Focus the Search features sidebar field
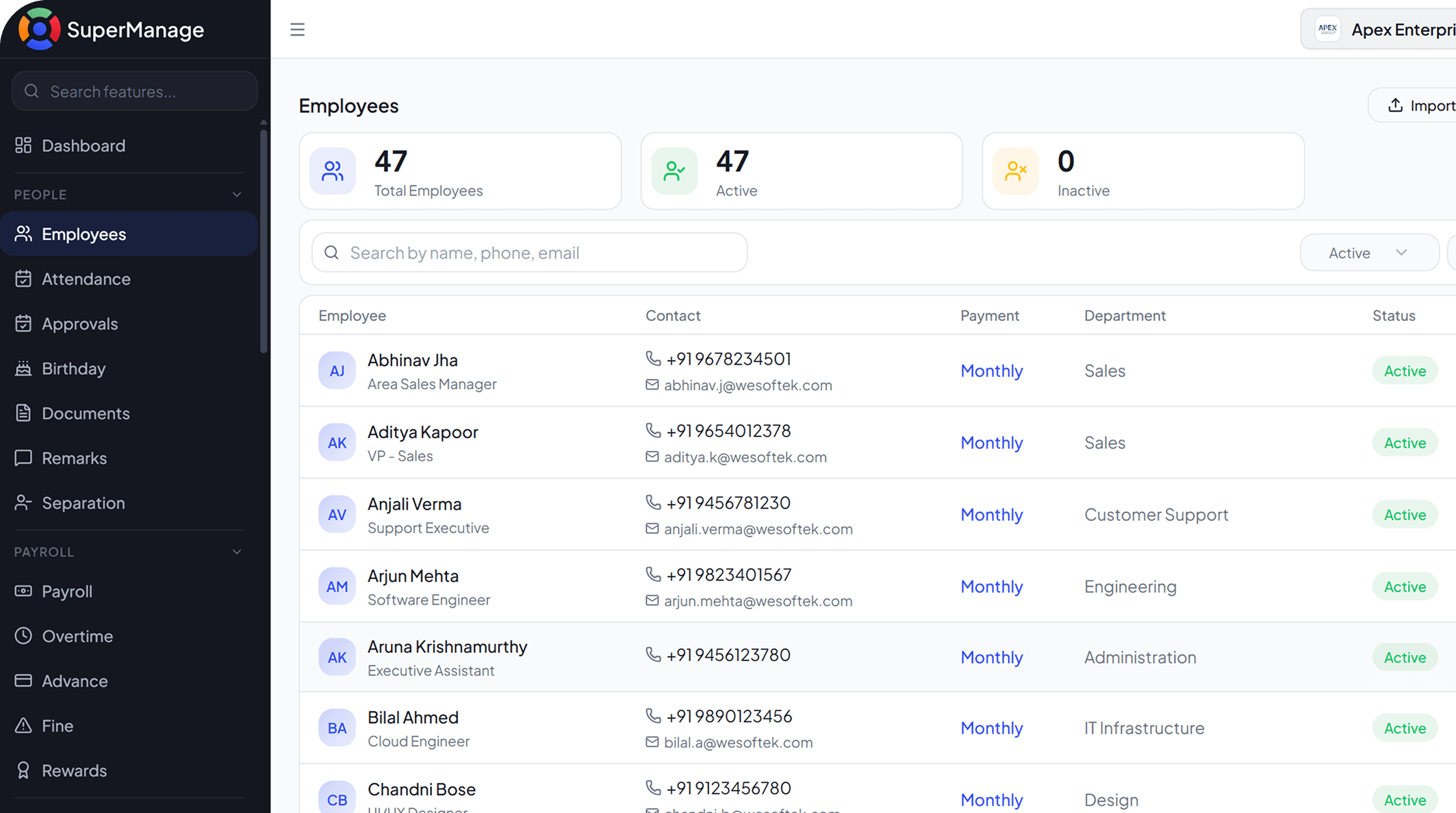1456x813 pixels. coord(135,91)
